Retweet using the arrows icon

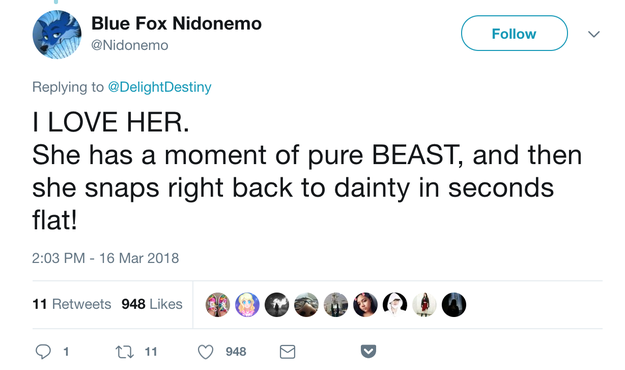click(124, 352)
